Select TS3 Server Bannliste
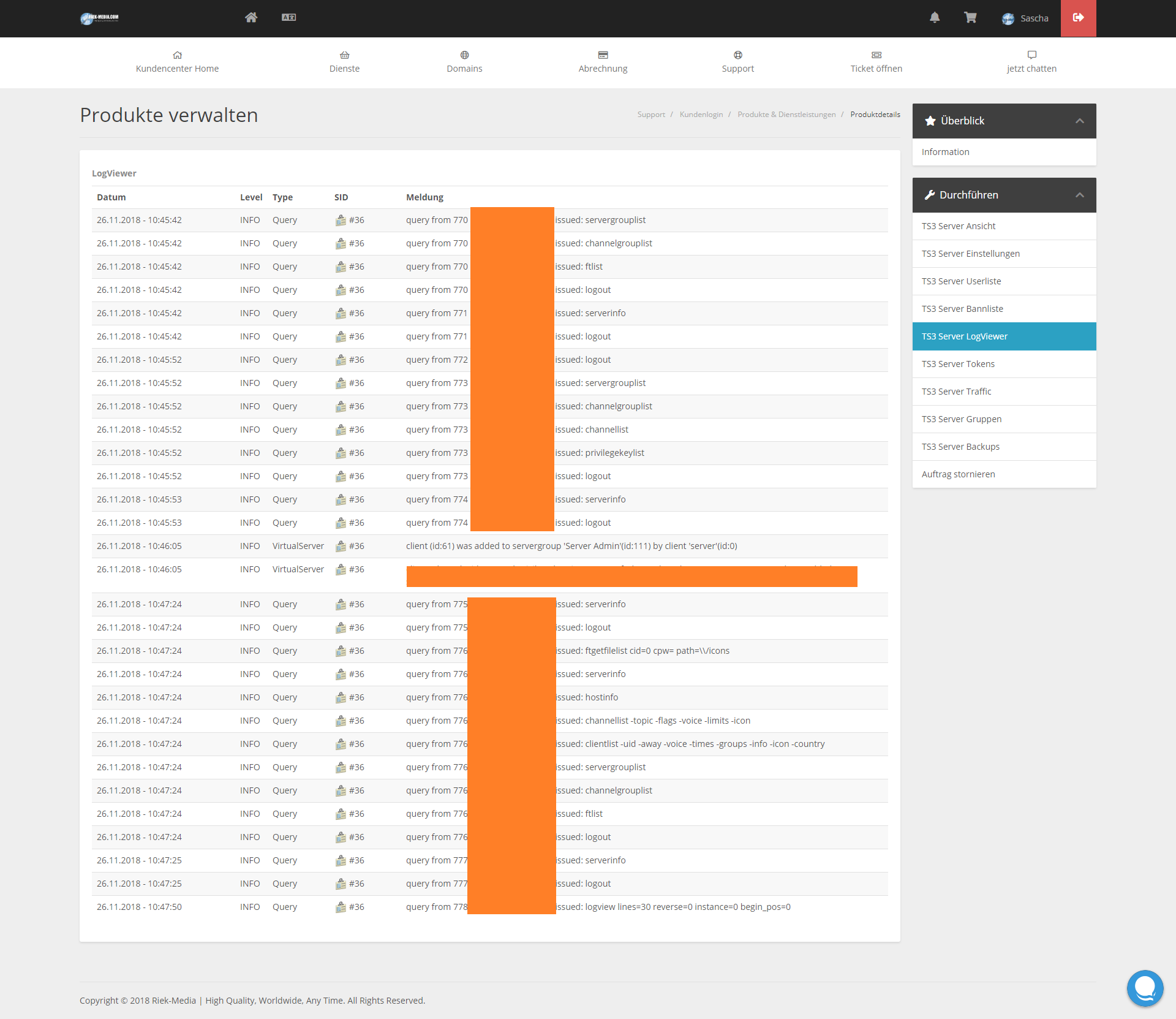Image resolution: width=1176 pixels, height=1019 pixels. pyautogui.click(x=962, y=309)
